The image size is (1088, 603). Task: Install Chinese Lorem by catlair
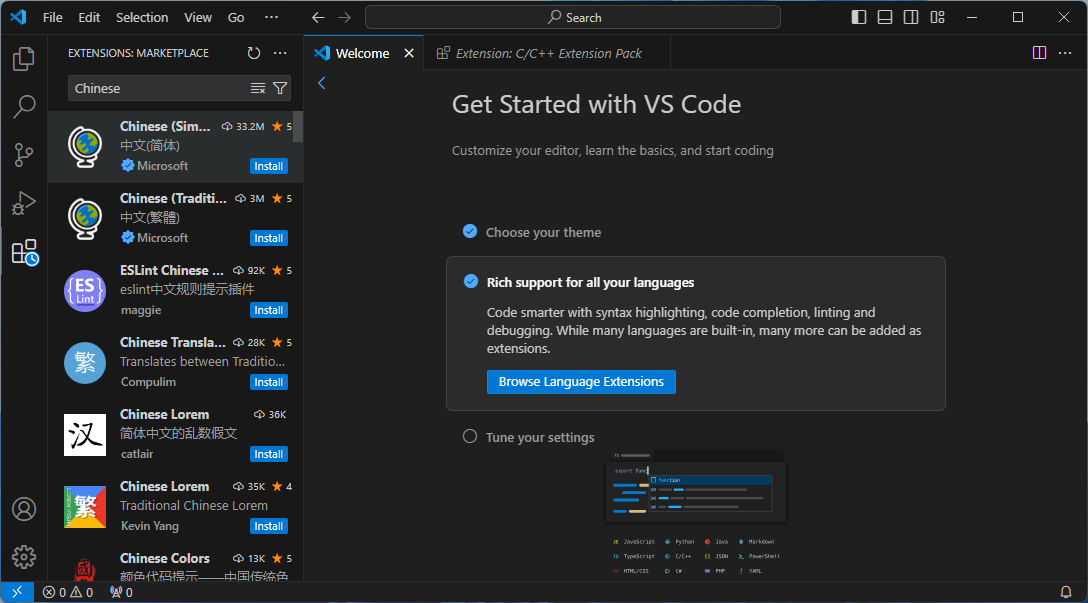point(269,455)
